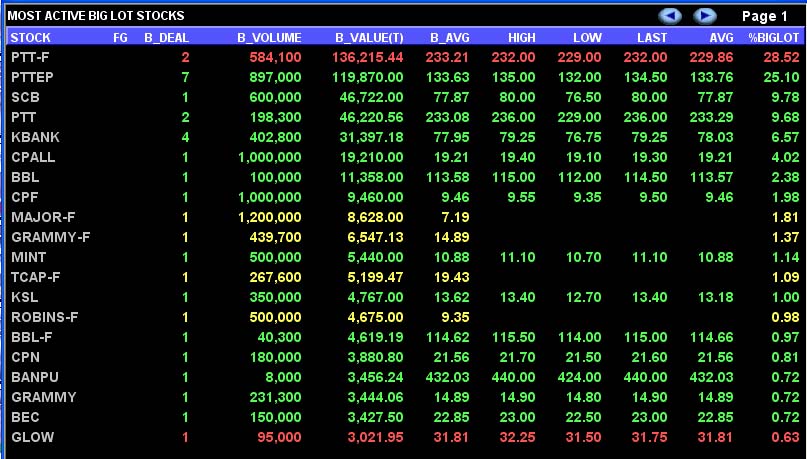Select the GRAMMY-F stock symbol
This screenshot has width=807, height=459.
(50, 237)
